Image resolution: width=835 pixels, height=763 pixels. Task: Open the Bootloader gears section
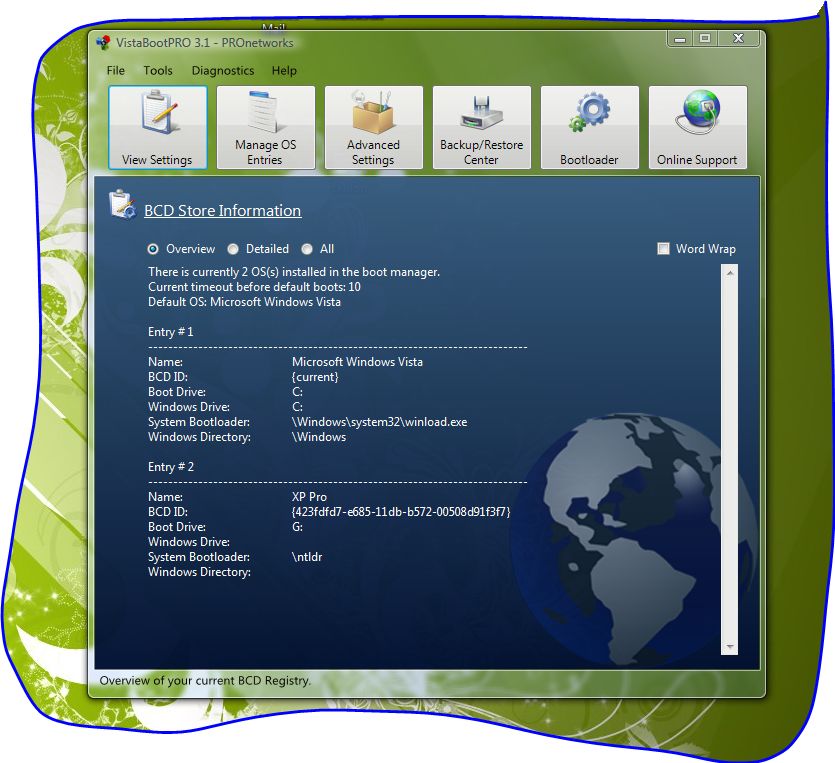pyautogui.click(x=590, y=128)
